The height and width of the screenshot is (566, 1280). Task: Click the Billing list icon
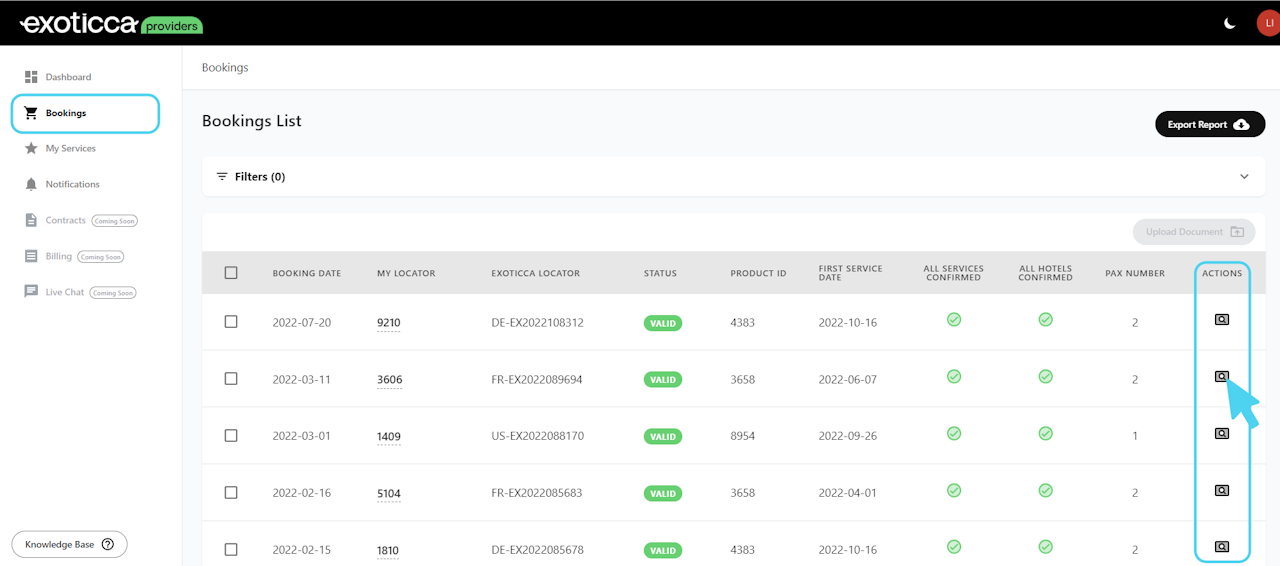tap(31, 256)
